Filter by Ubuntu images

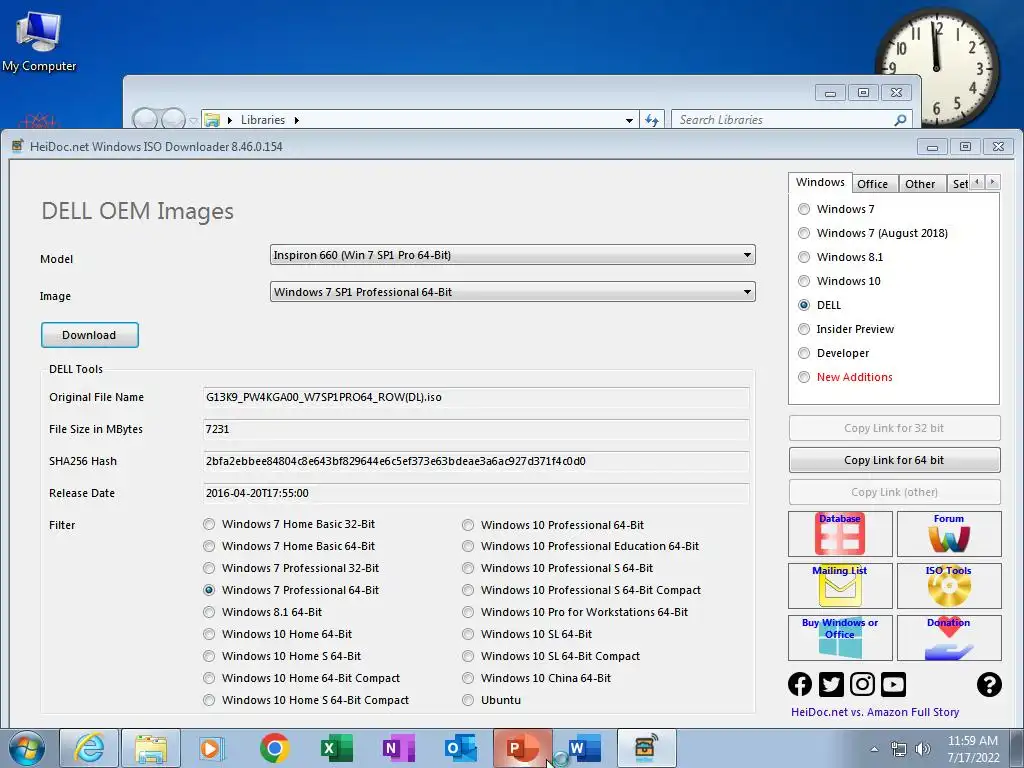[x=468, y=700]
